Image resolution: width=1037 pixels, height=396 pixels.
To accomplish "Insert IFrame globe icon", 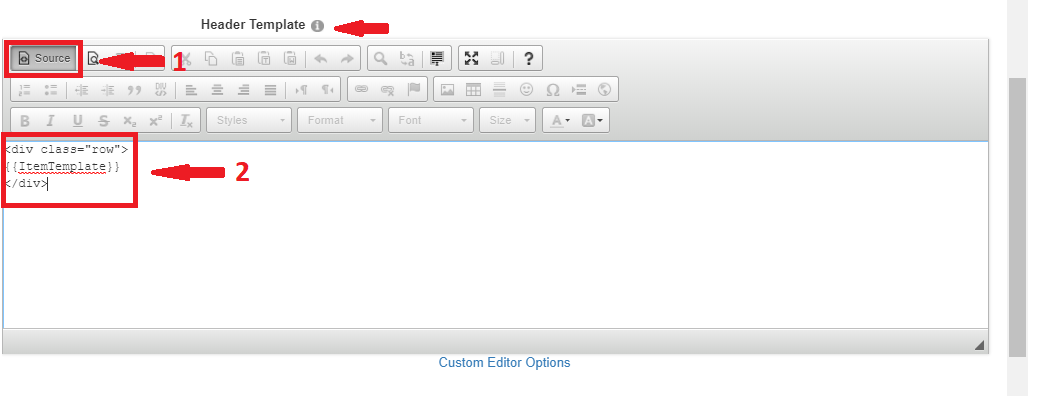I will pyautogui.click(x=603, y=90).
